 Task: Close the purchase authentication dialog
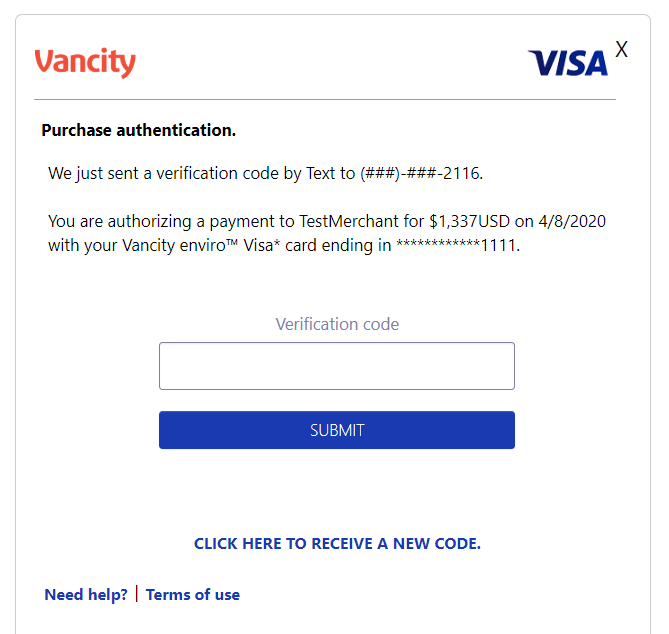click(x=622, y=49)
